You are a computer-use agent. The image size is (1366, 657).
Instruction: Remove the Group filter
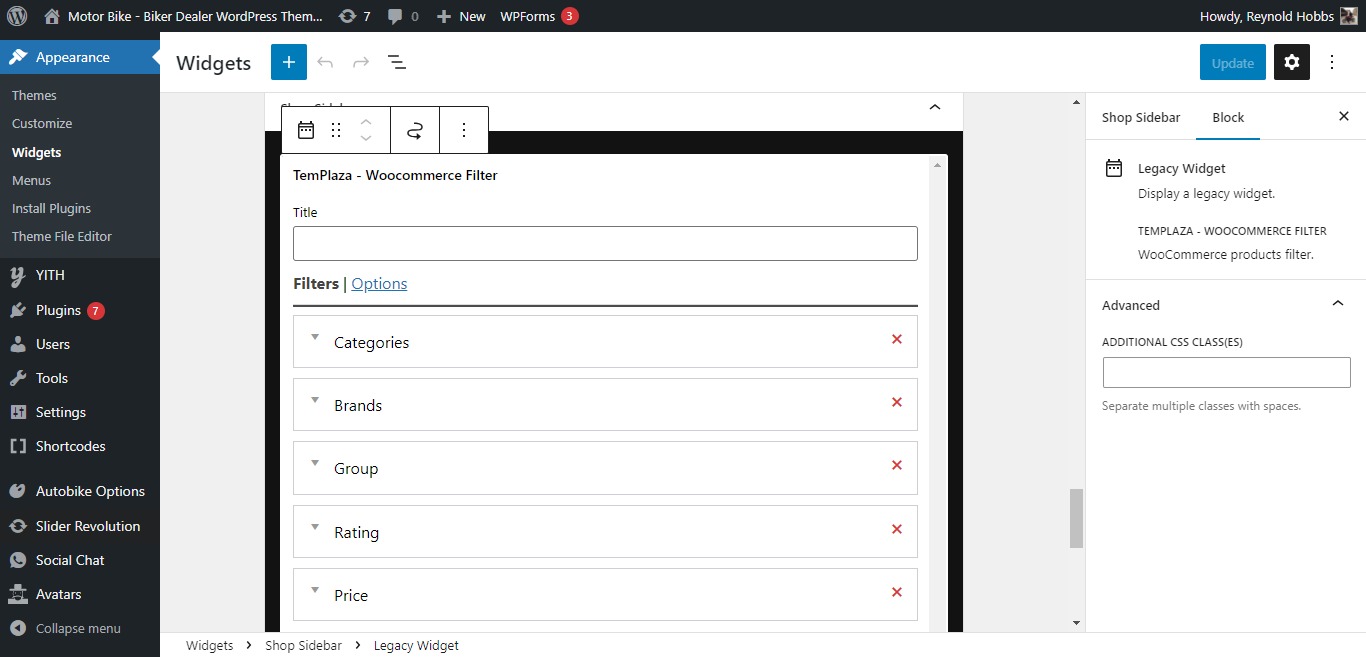point(897,465)
